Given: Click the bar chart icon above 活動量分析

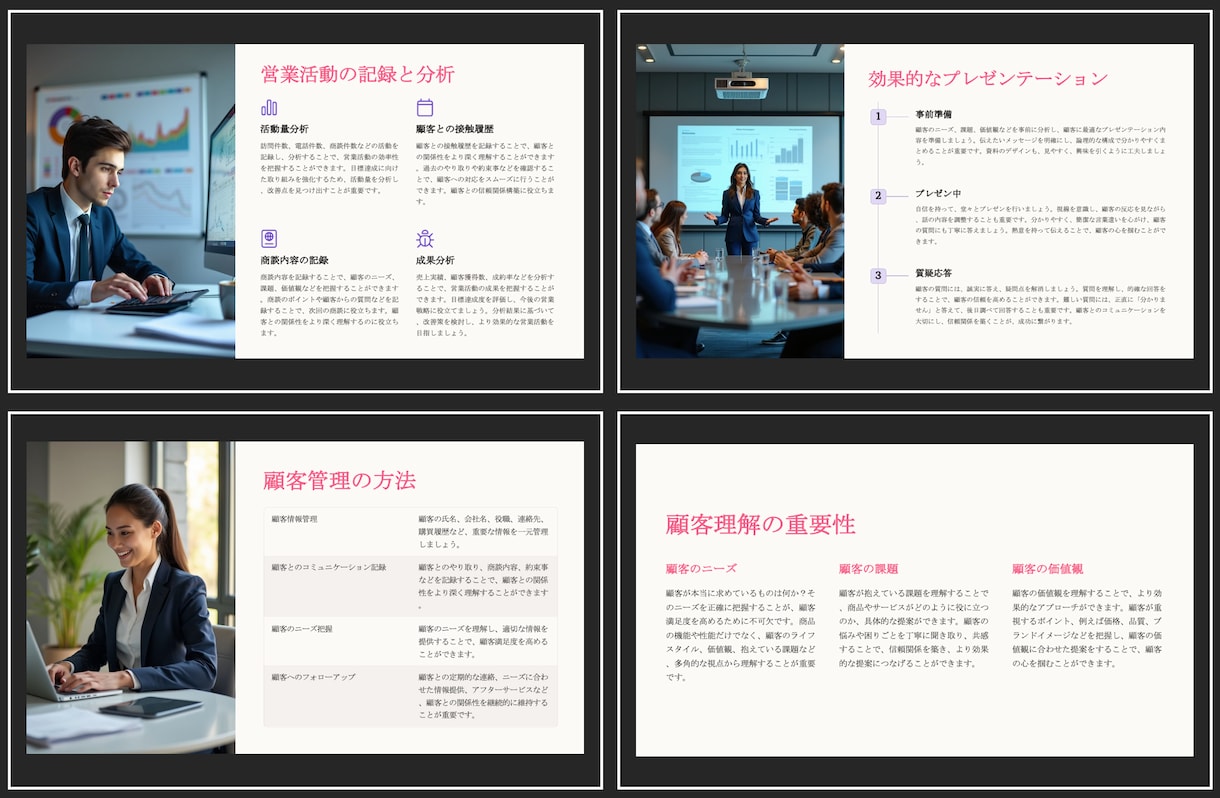Looking at the screenshot, I should click(269, 107).
